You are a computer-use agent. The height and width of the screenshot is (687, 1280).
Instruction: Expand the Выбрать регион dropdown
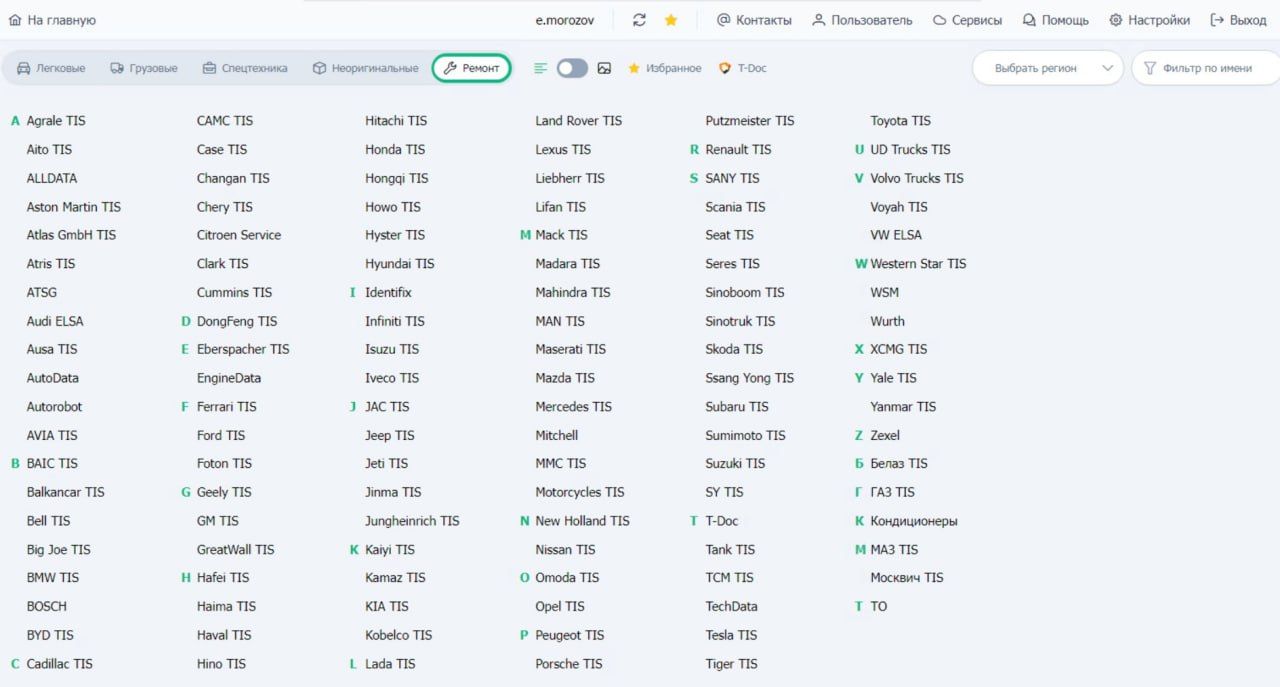coord(1047,68)
